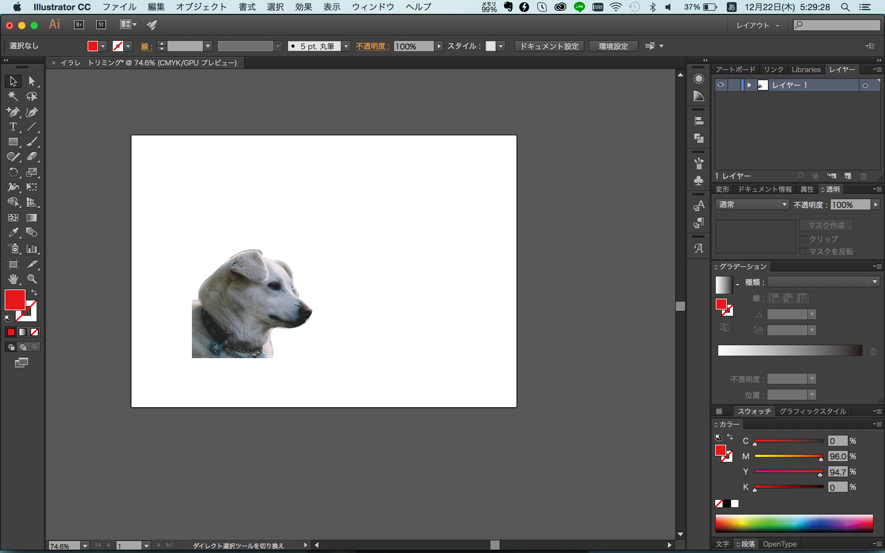Choose the Eyedropper tool
The height and width of the screenshot is (553, 885).
click(13, 233)
